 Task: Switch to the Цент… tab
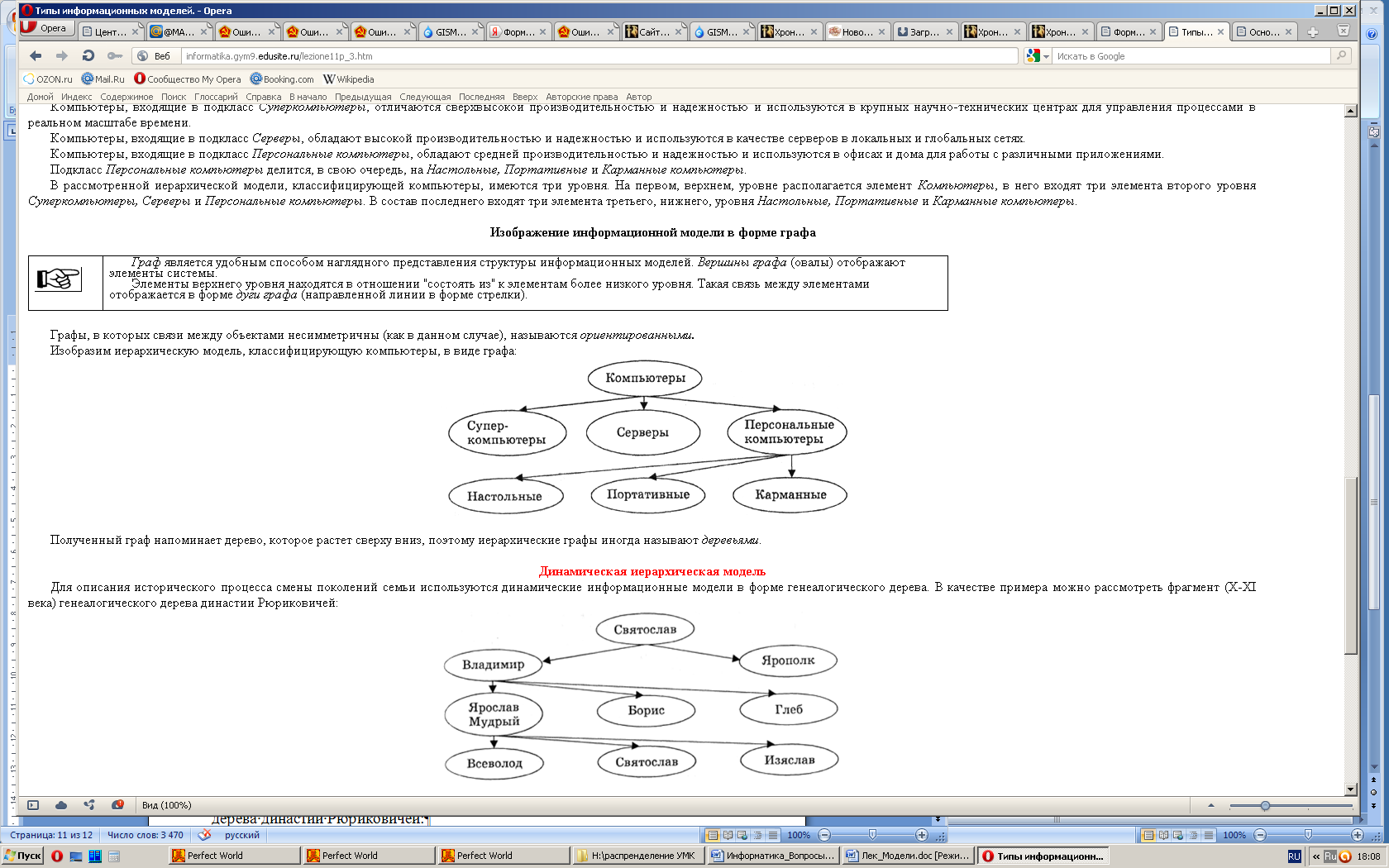pyautogui.click(x=111, y=31)
